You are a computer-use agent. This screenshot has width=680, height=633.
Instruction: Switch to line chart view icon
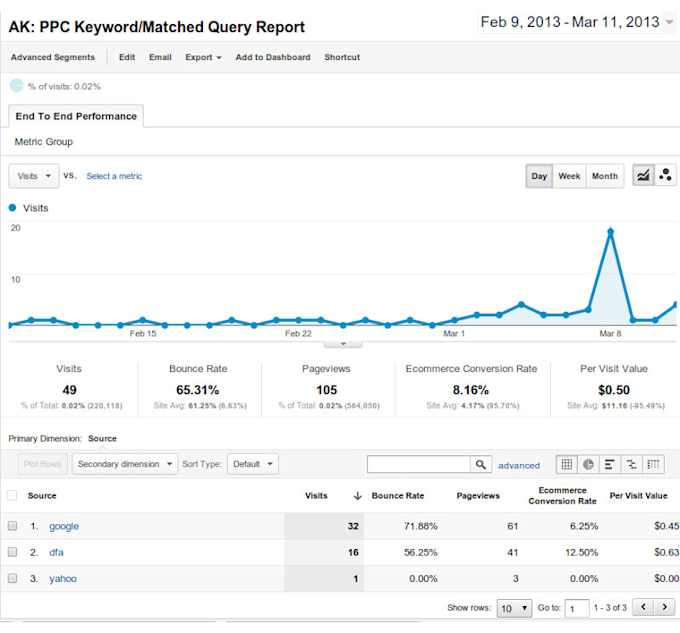[643, 176]
